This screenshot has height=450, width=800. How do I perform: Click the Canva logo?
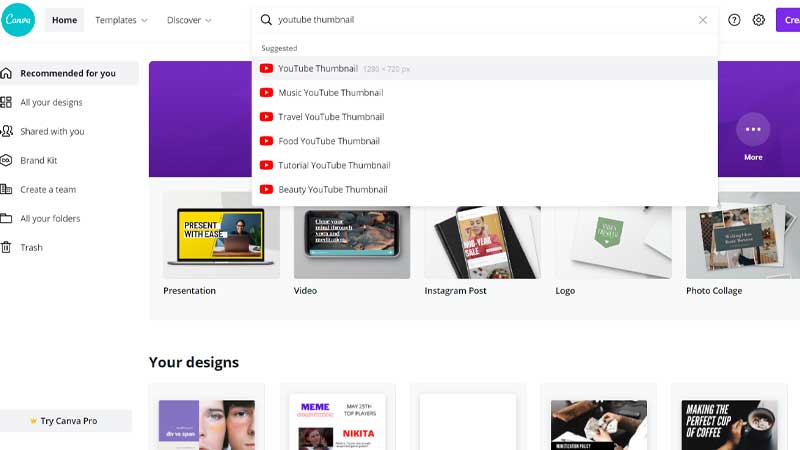[18, 20]
